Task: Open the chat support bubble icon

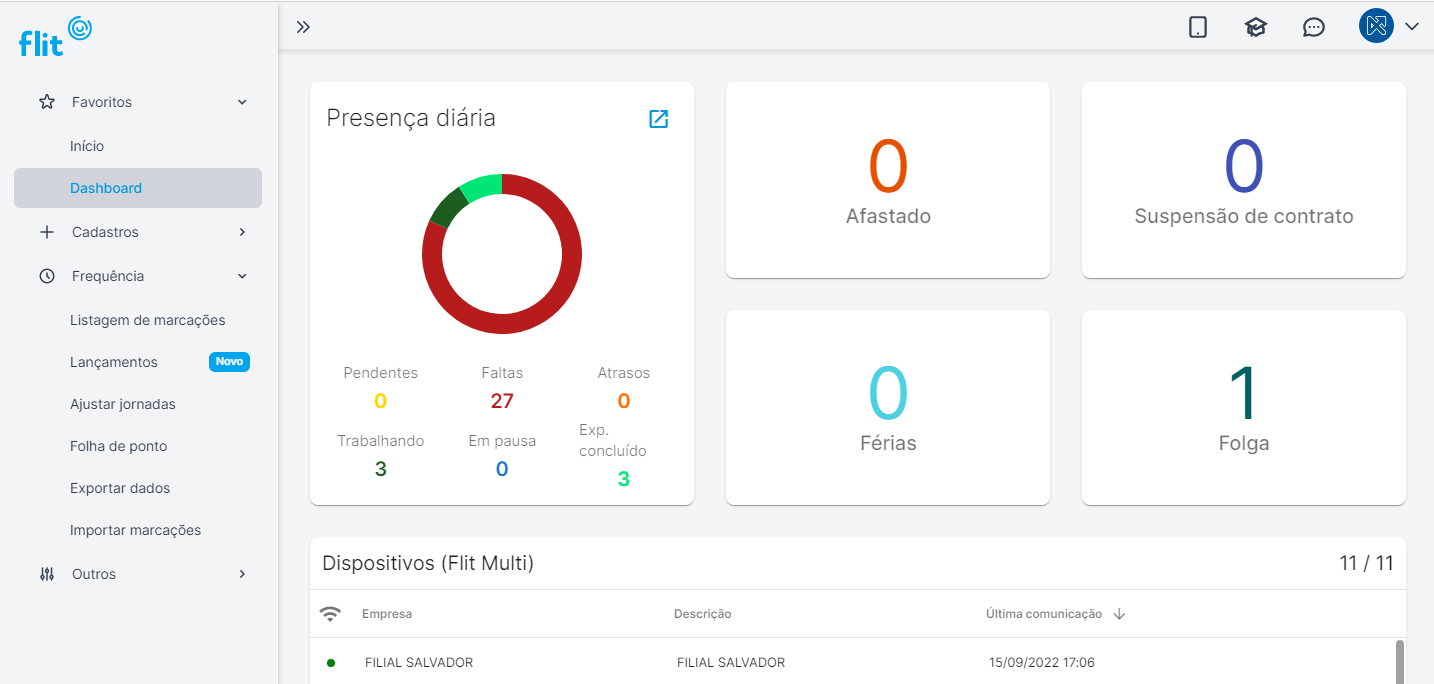Action: point(1314,27)
